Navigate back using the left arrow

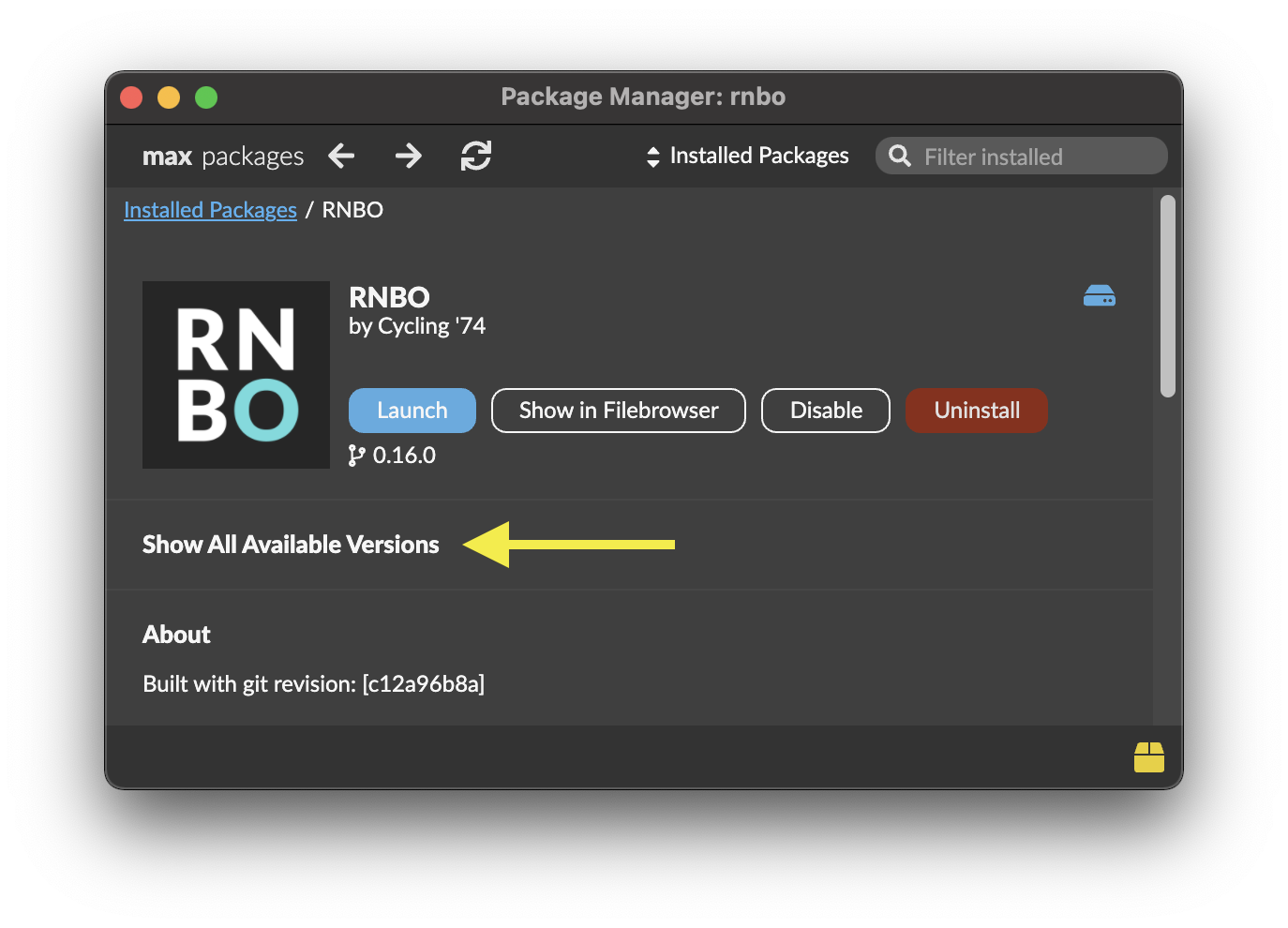point(340,156)
